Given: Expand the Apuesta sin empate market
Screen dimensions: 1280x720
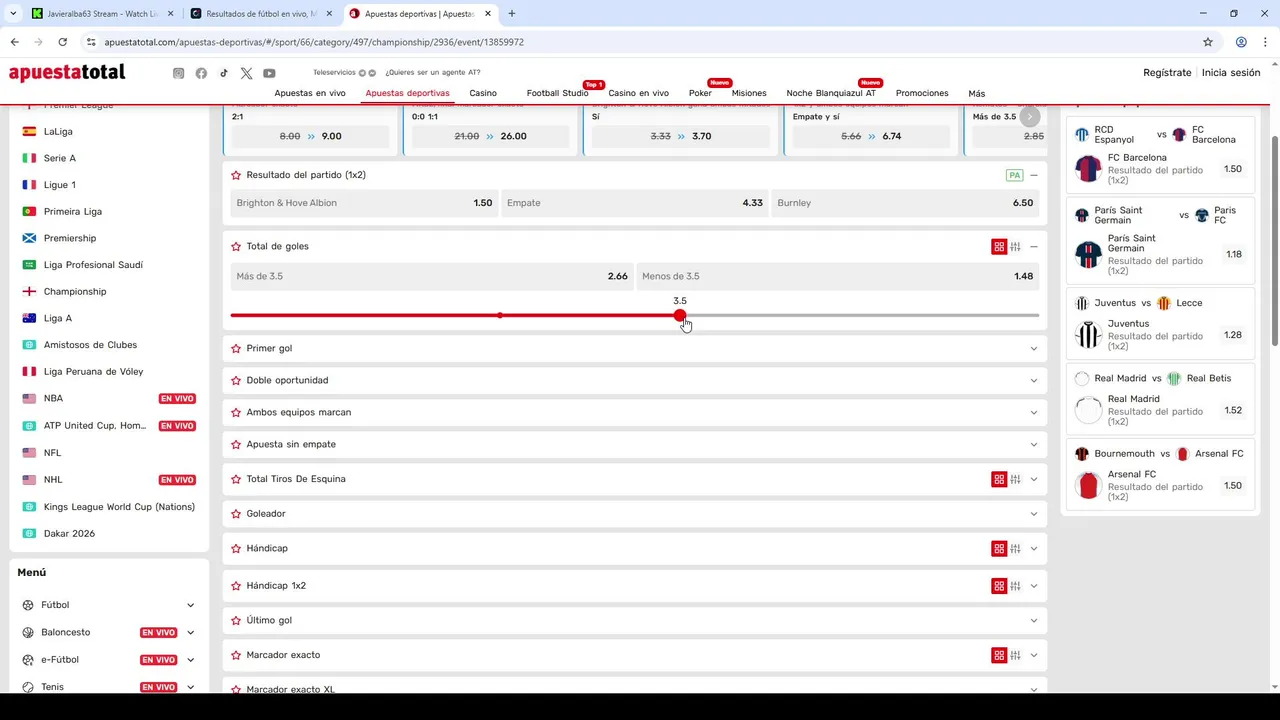Looking at the screenshot, I should click(1034, 444).
